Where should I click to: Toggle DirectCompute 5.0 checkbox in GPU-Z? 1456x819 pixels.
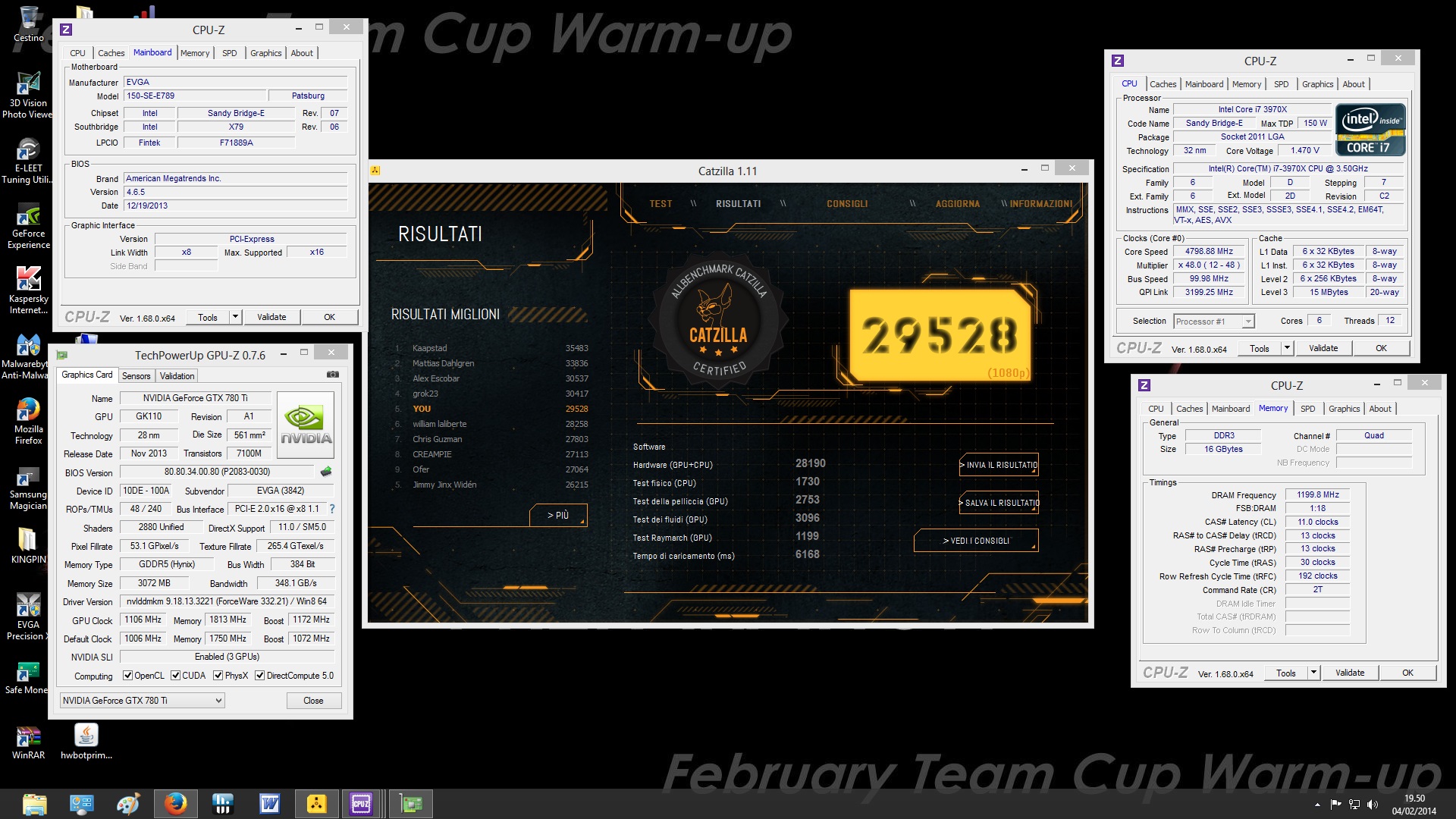point(259,676)
